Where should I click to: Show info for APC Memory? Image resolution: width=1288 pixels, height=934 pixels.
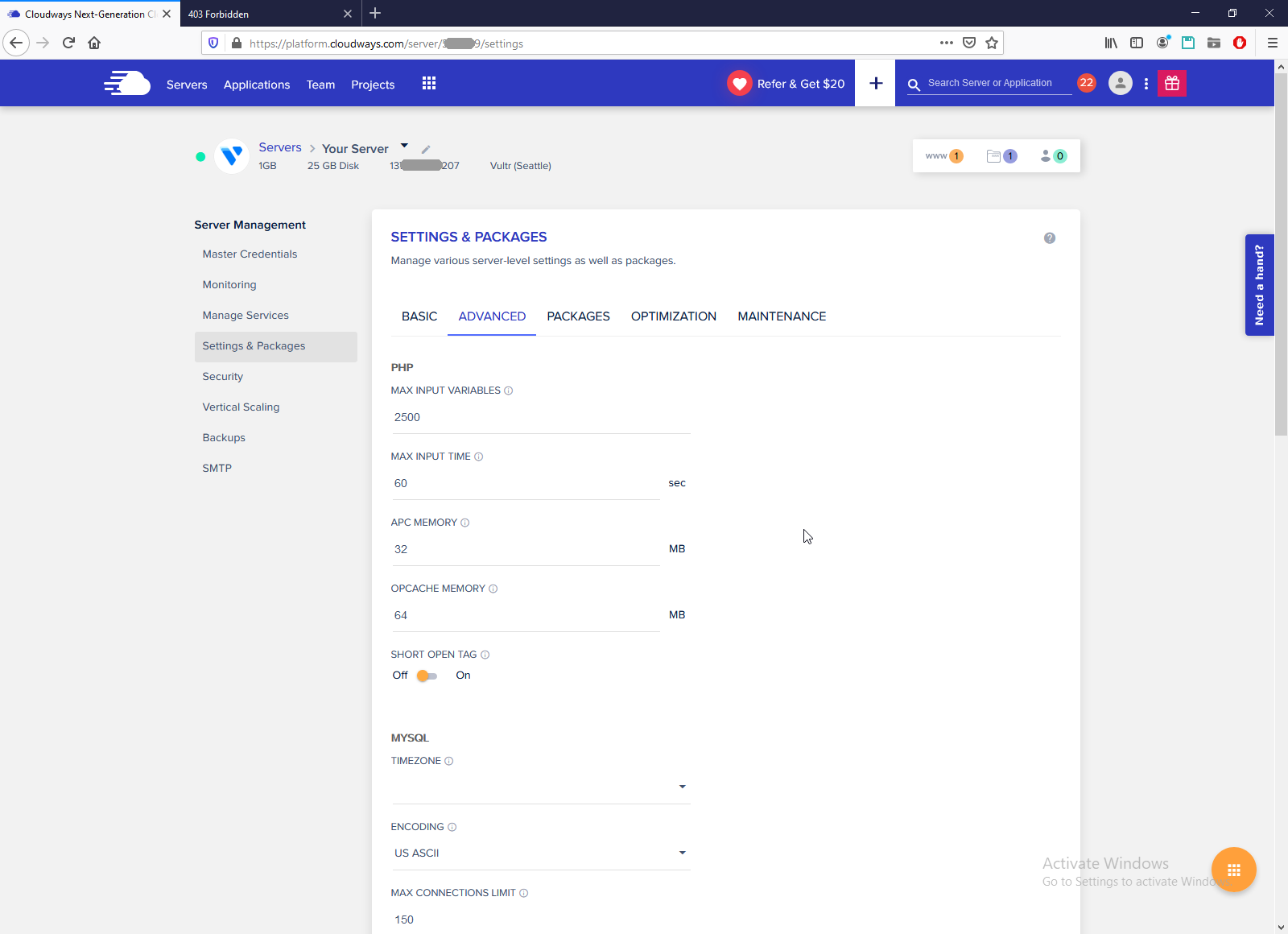pyautogui.click(x=465, y=523)
